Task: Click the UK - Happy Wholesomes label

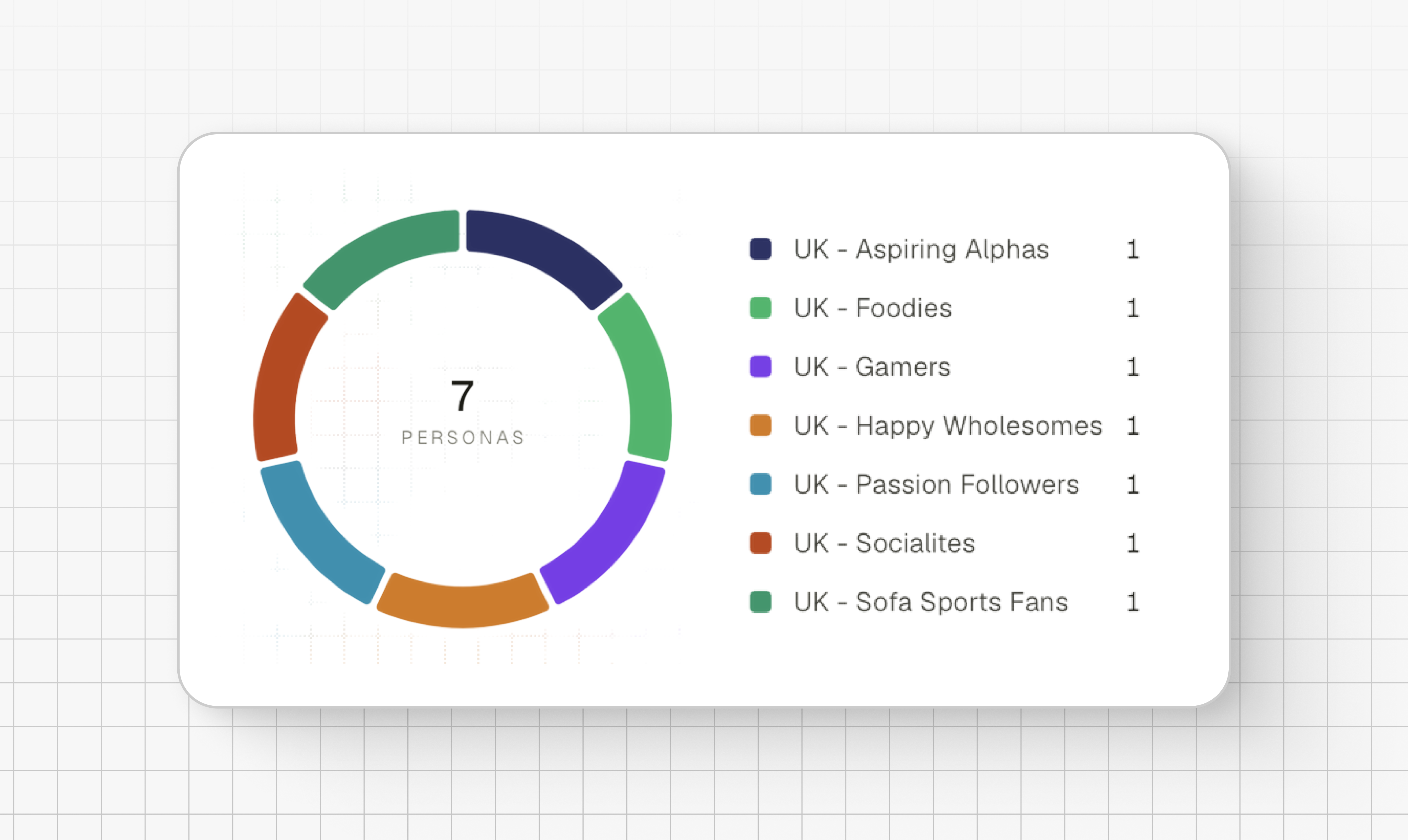Action: 948,426
